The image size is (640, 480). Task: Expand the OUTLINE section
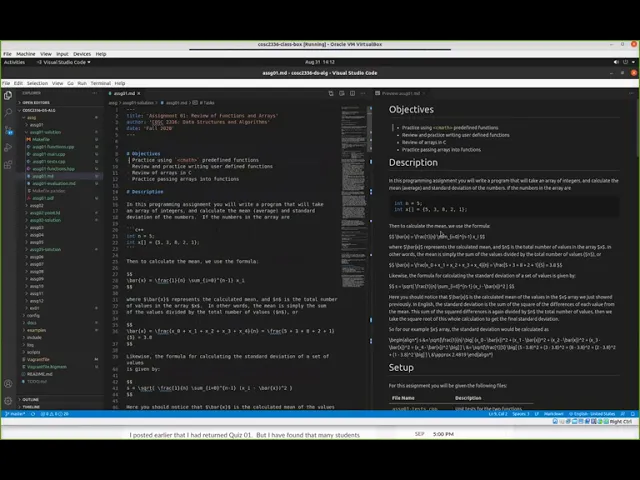coord(31,400)
